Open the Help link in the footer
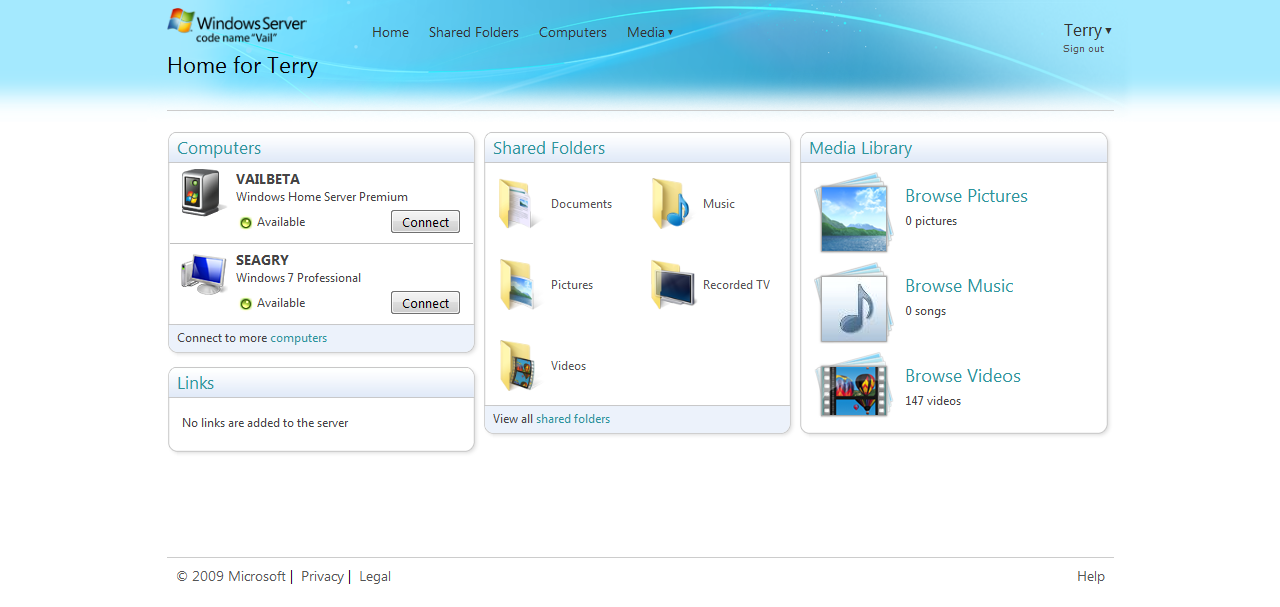Screen dimensions: 1280x607 1090,576
